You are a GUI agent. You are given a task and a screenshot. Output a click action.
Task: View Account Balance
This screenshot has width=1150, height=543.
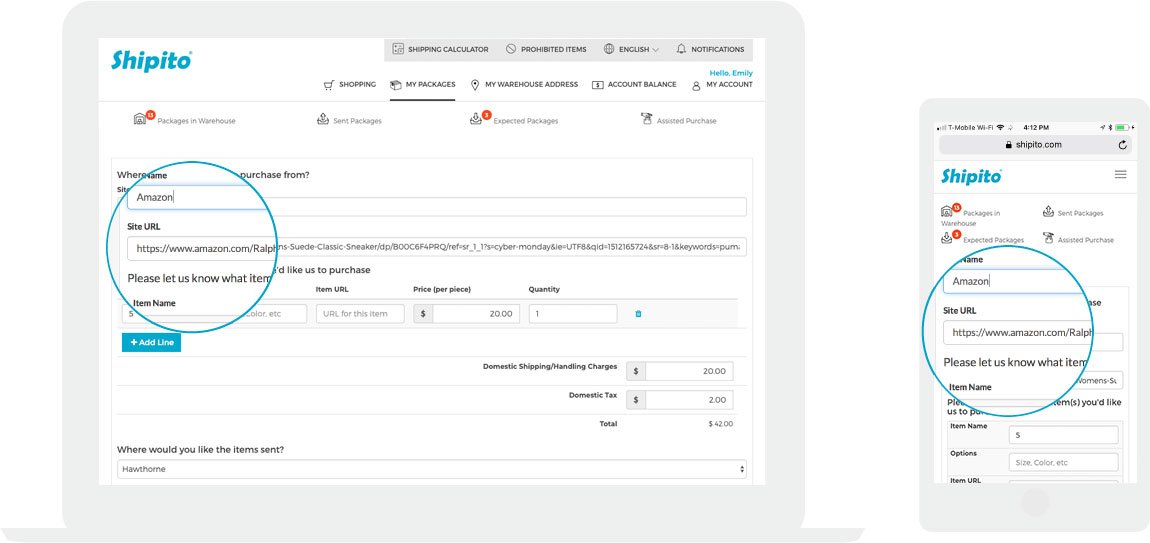(634, 85)
